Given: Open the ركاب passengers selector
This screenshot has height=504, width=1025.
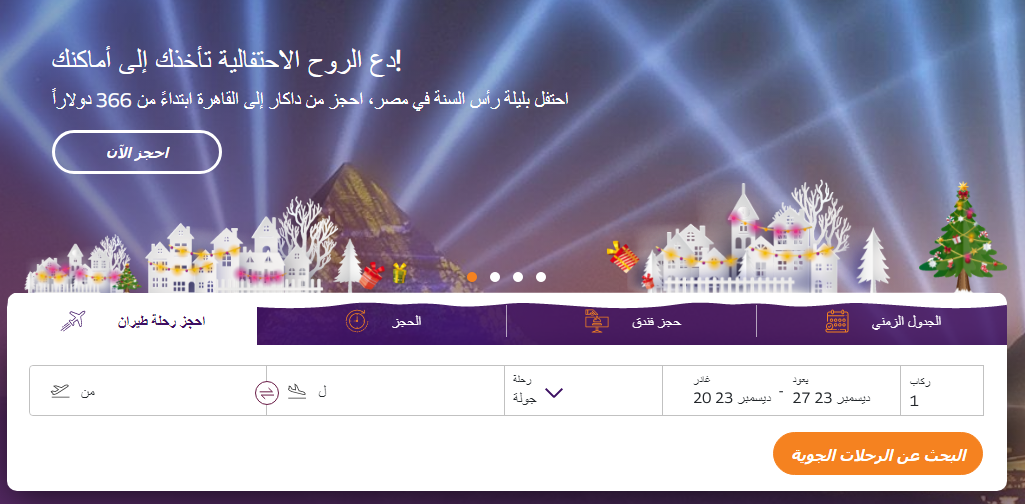Looking at the screenshot, I should pyautogui.click(x=941, y=390).
